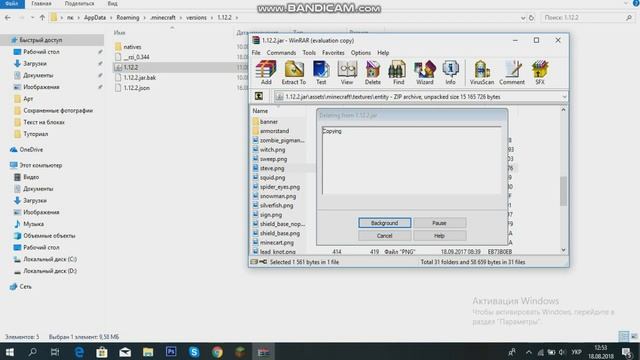Select 1.12.2.json file in Explorer

(x=136, y=88)
